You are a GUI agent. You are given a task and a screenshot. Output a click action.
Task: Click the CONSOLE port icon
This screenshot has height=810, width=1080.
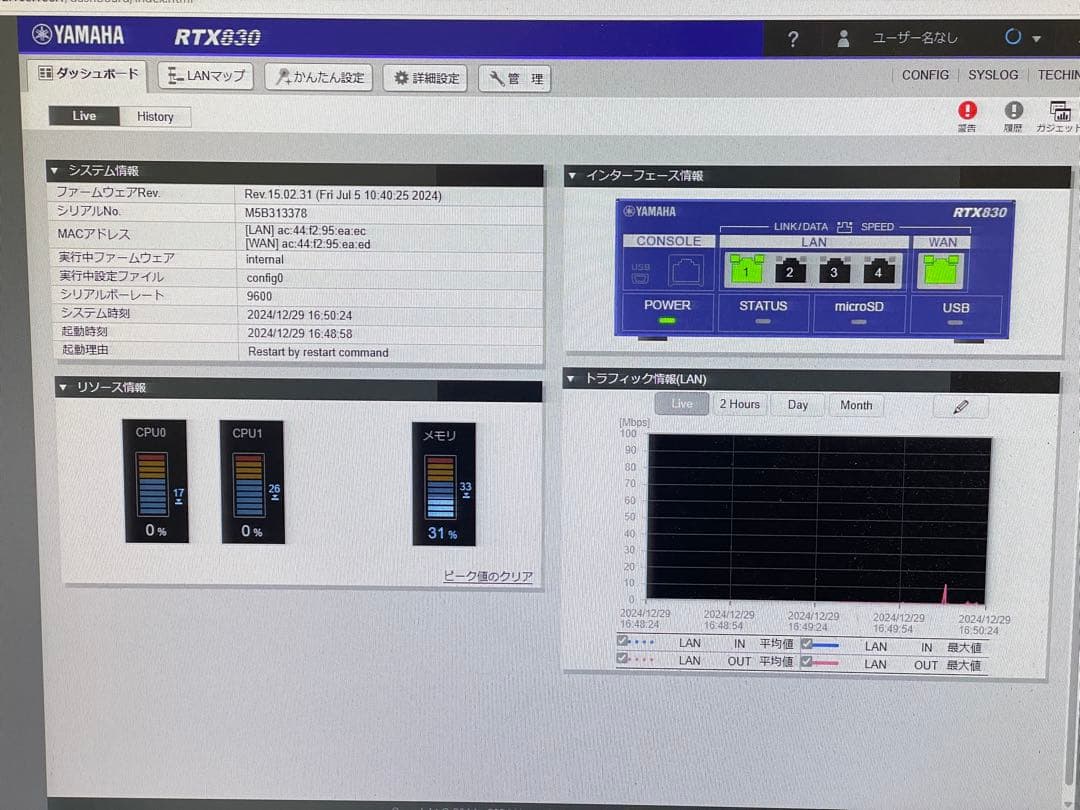pos(685,270)
